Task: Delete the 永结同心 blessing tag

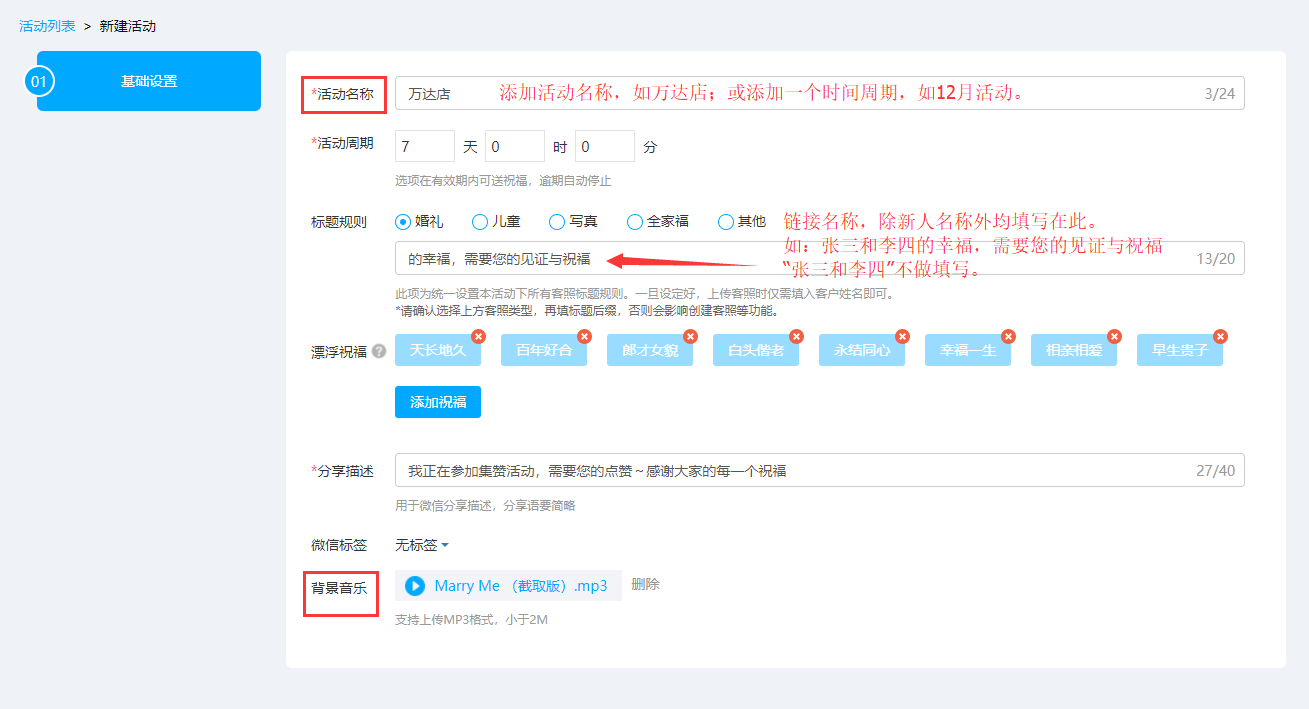Action: 903,337
